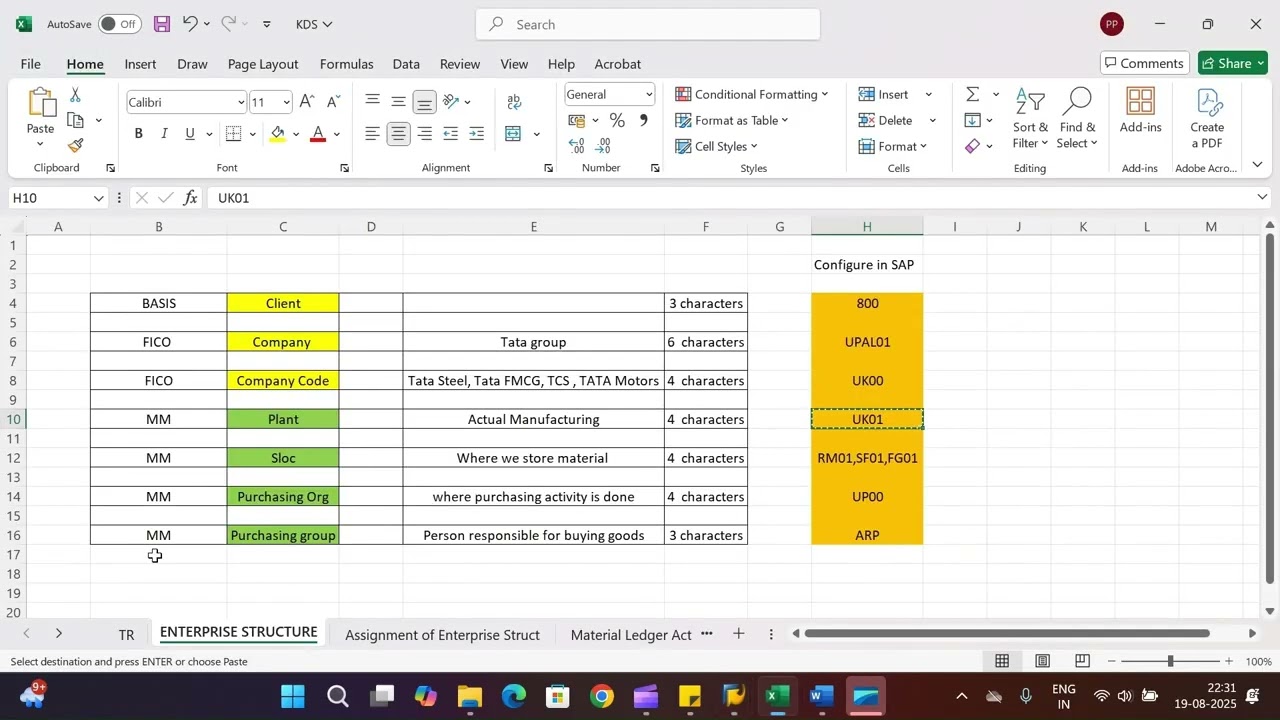1280x720 pixels.
Task: Click Delete cells button
Action: [x=886, y=120]
